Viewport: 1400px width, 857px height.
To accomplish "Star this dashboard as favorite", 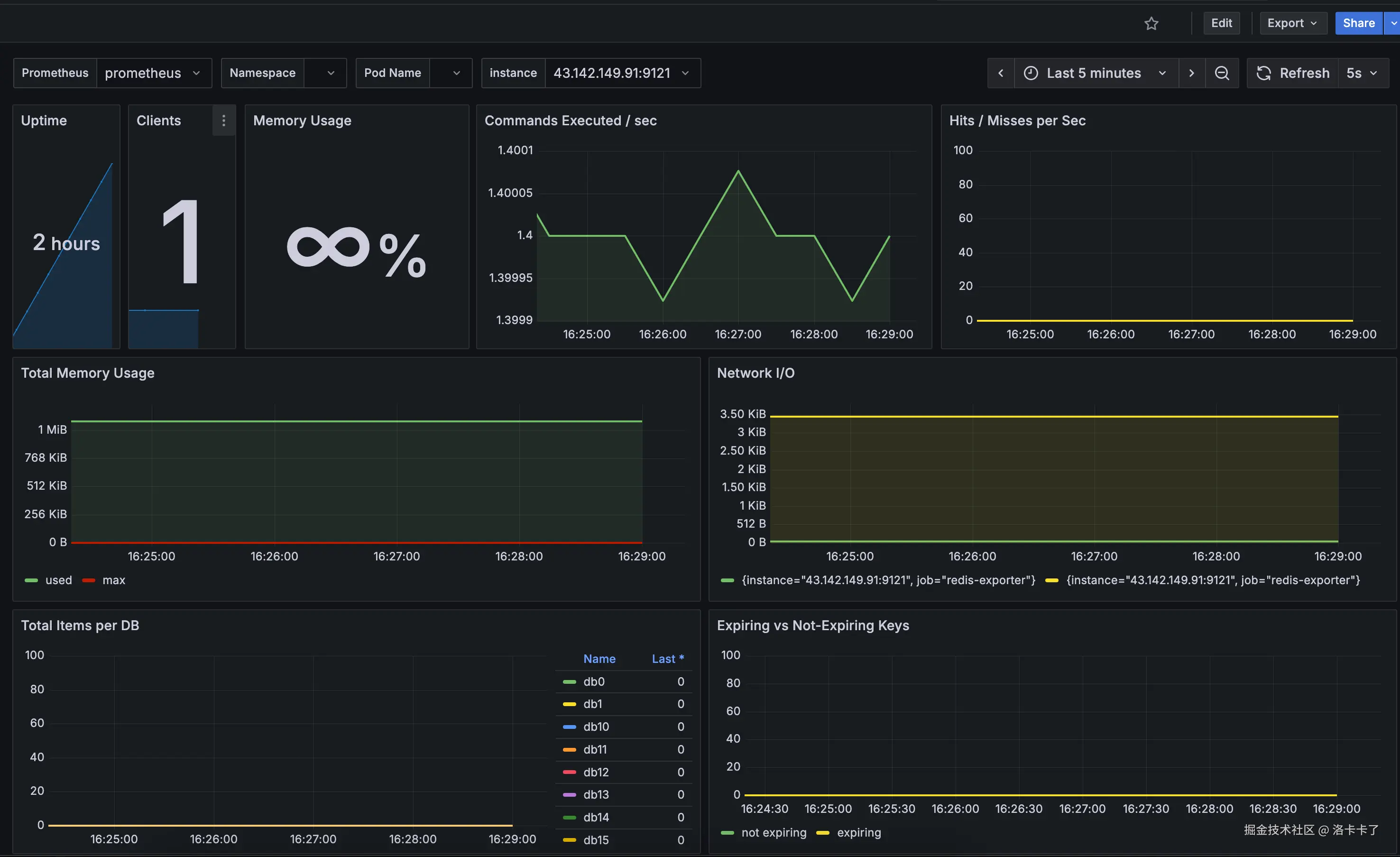I will pyautogui.click(x=1151, y=23).
